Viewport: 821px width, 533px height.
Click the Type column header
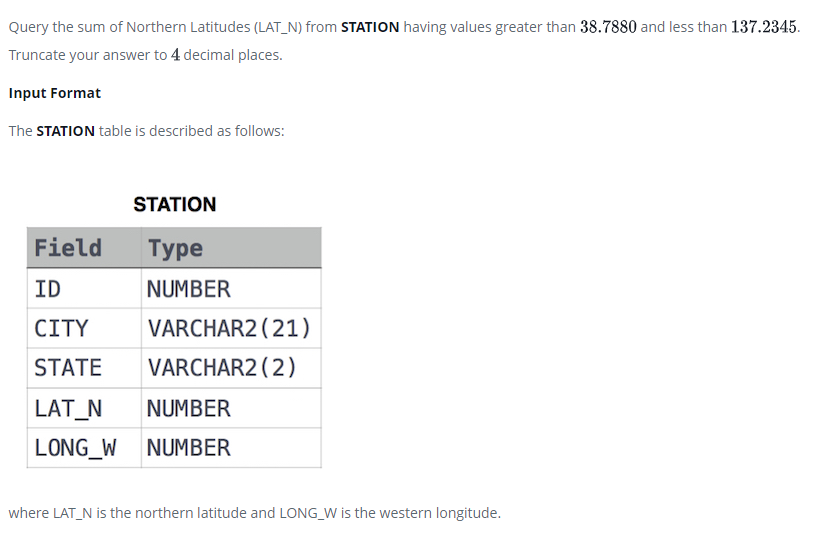click(x=231, y=248)
